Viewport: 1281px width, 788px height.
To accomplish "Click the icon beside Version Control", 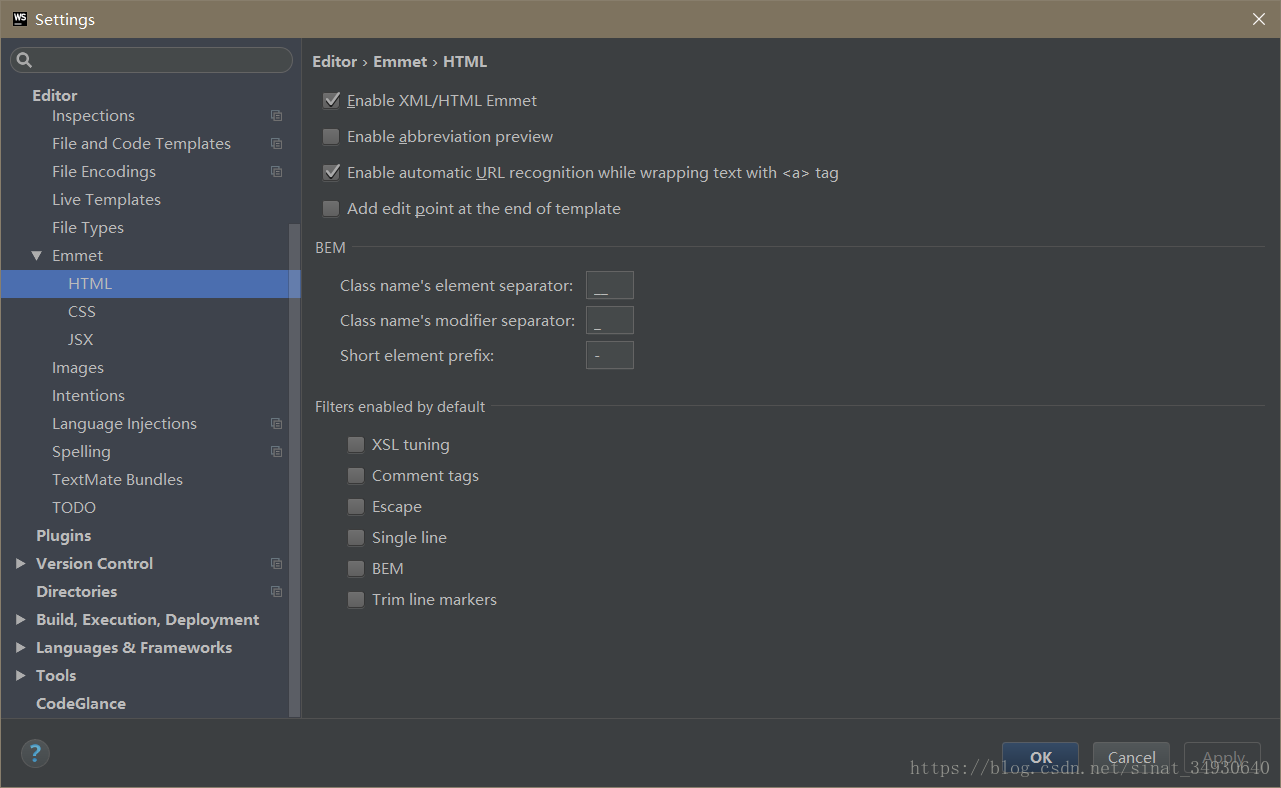I will (x=276, y=563).
